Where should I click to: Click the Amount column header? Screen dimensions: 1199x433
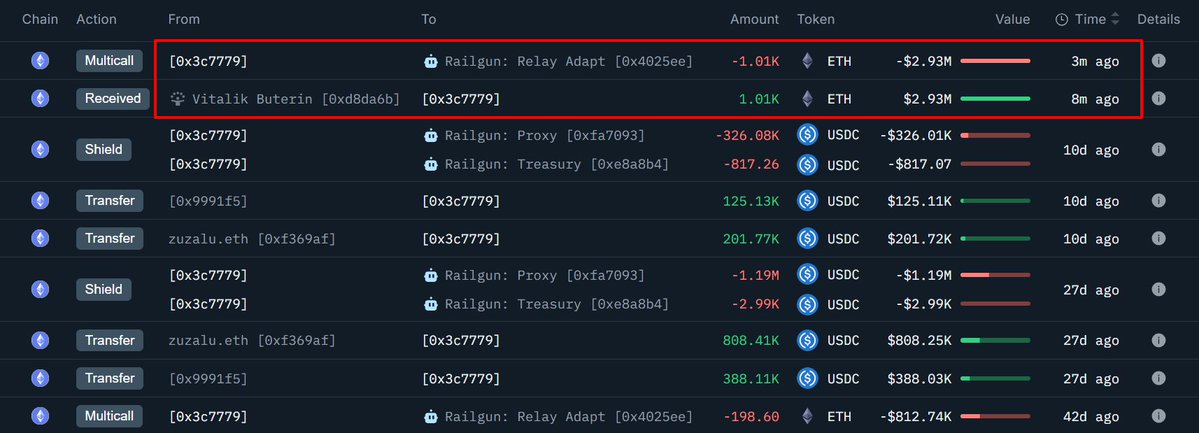click(754, 19)
